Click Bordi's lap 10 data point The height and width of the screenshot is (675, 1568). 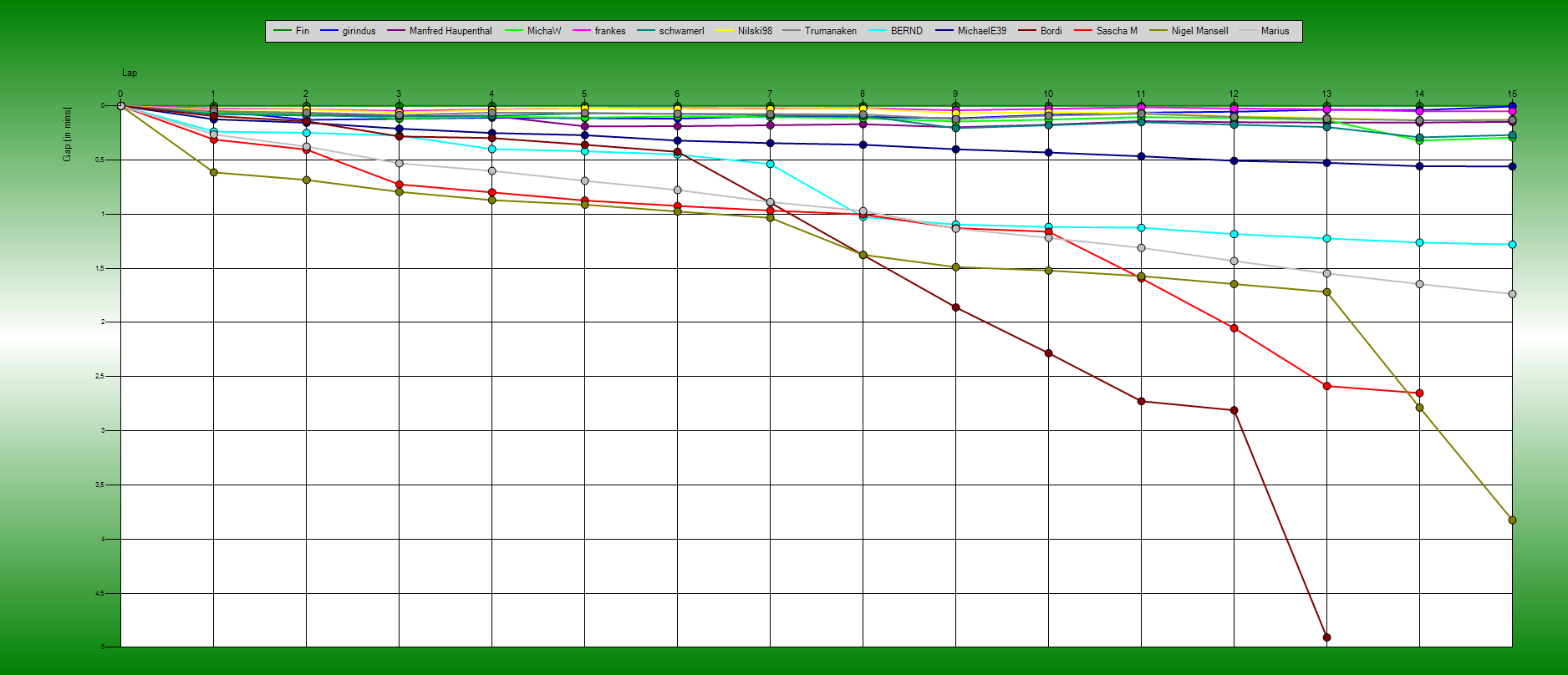[1048, 353]
